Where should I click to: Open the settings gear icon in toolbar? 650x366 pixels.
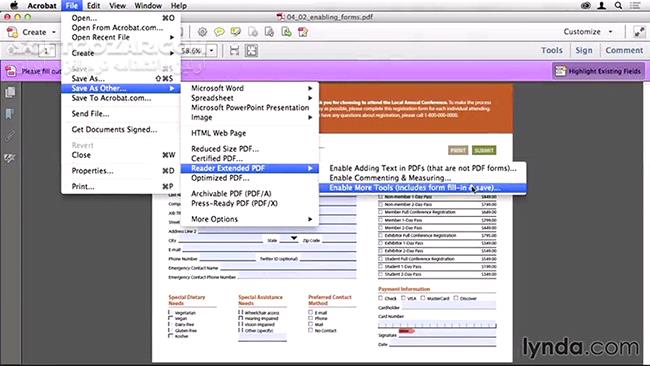202,32
